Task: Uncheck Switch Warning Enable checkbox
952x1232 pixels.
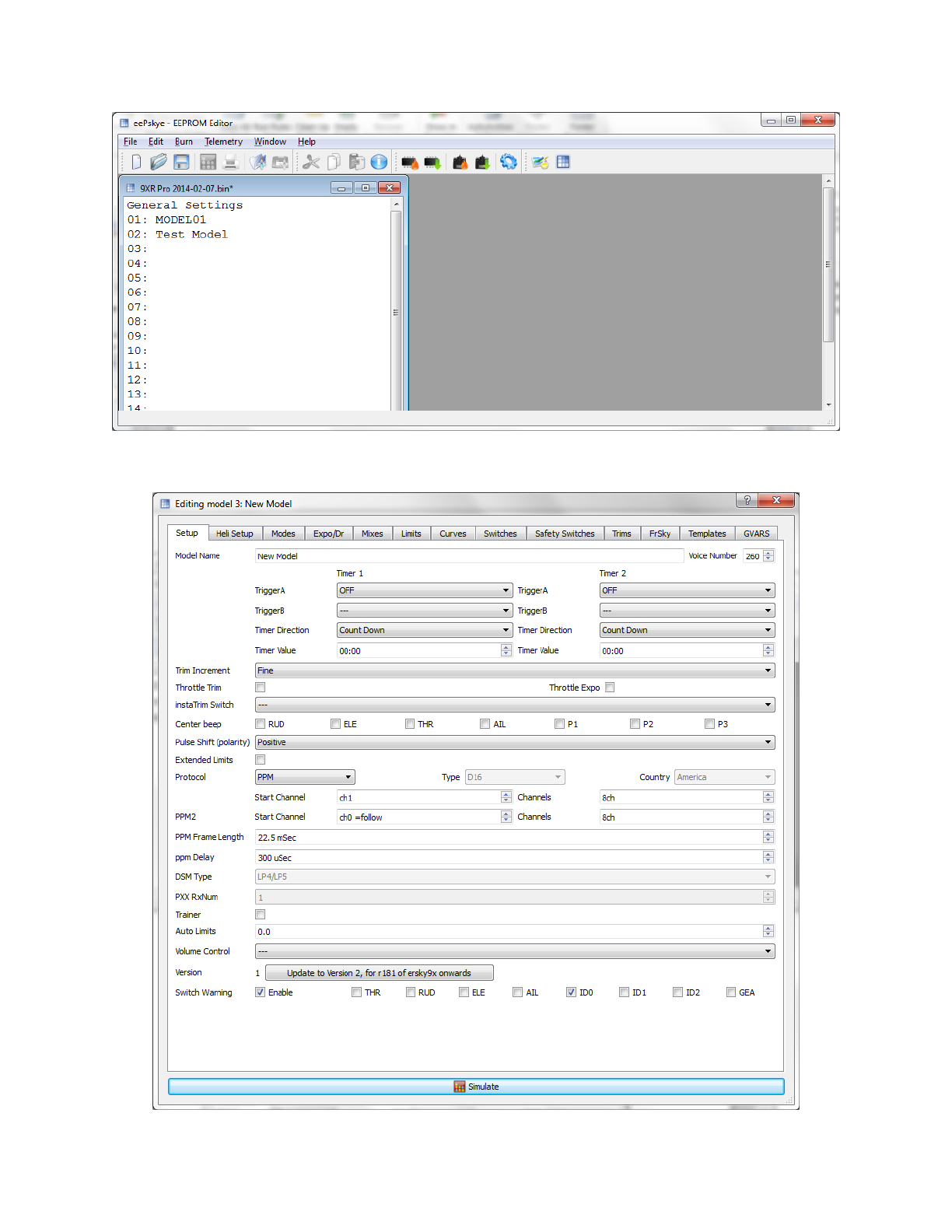Action: point(261,992)
